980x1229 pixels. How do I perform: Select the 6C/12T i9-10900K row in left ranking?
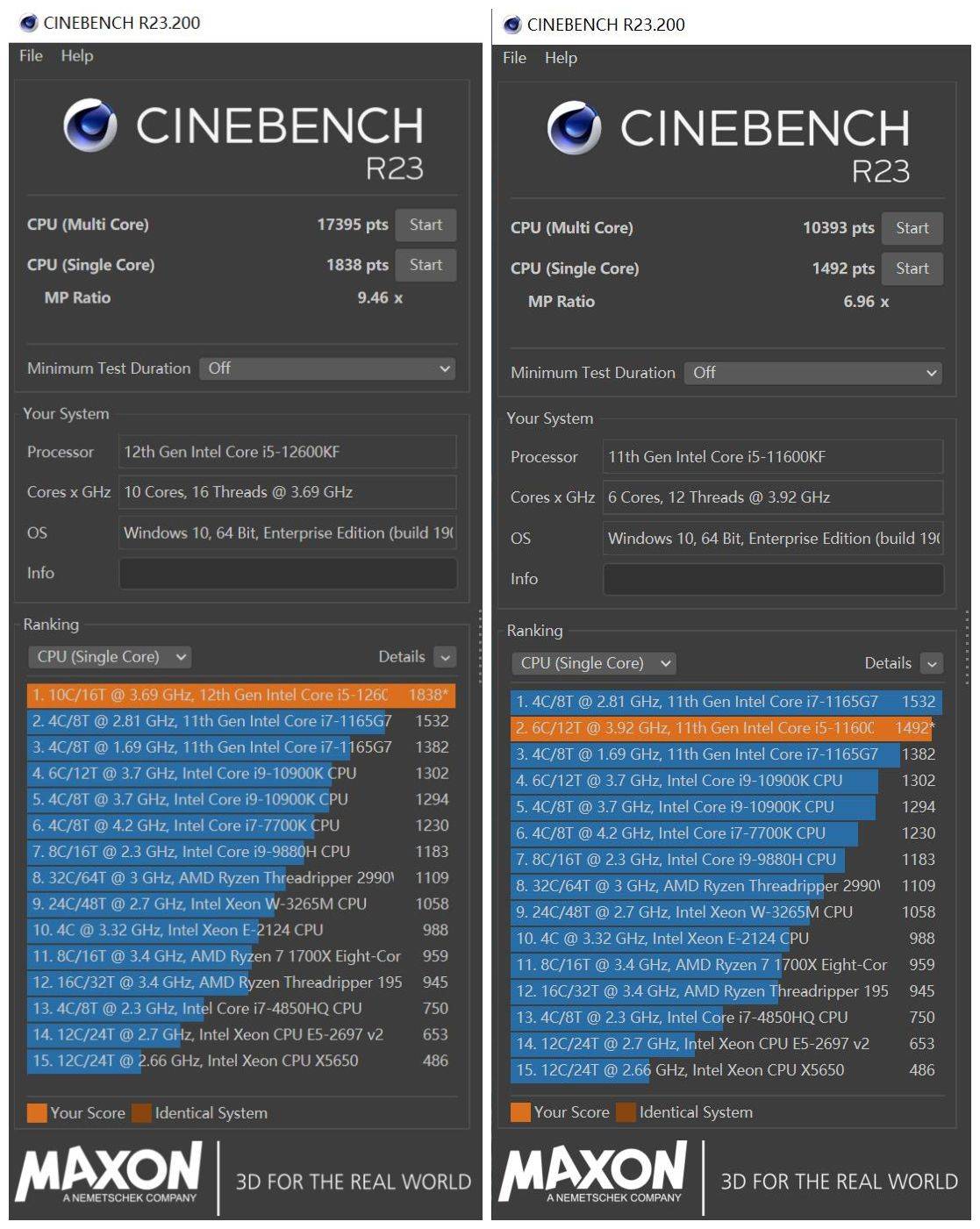tap(241, 773)
